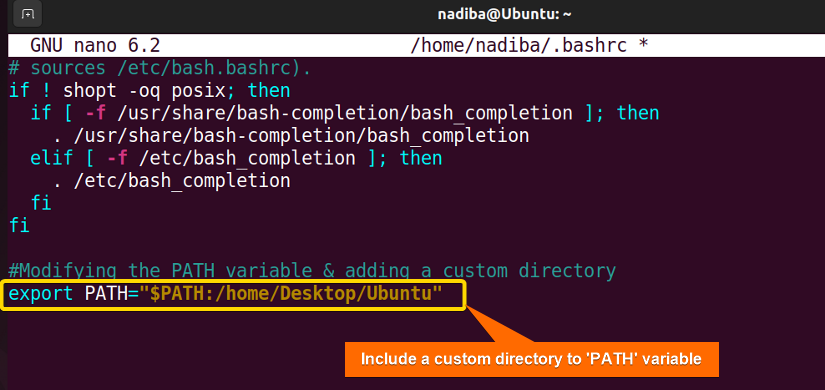Click the '. /etc/bash_completion' line
Screen dimensions: 825x390
(172, 181)
